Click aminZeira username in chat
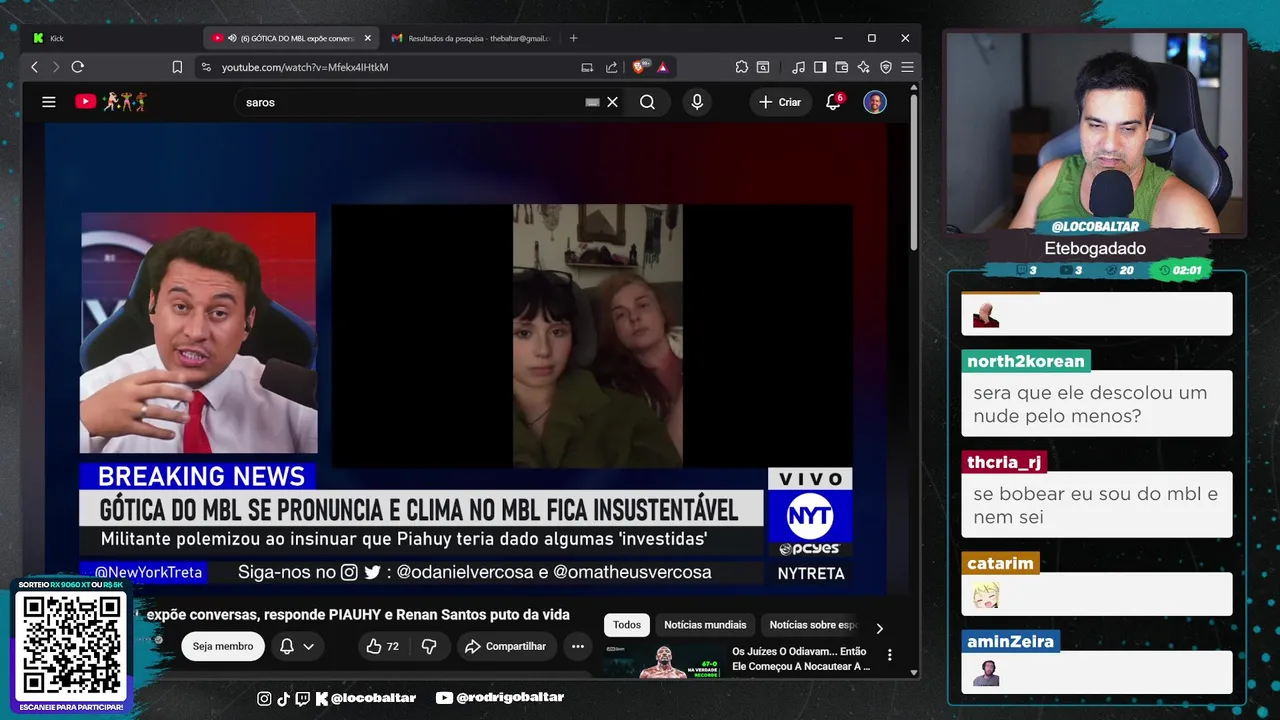 (1010, 641)
